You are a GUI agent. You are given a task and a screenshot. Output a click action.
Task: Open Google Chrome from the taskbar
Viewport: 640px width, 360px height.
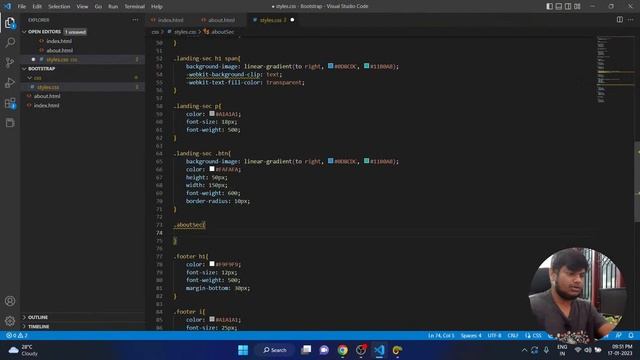pos(342,350)
